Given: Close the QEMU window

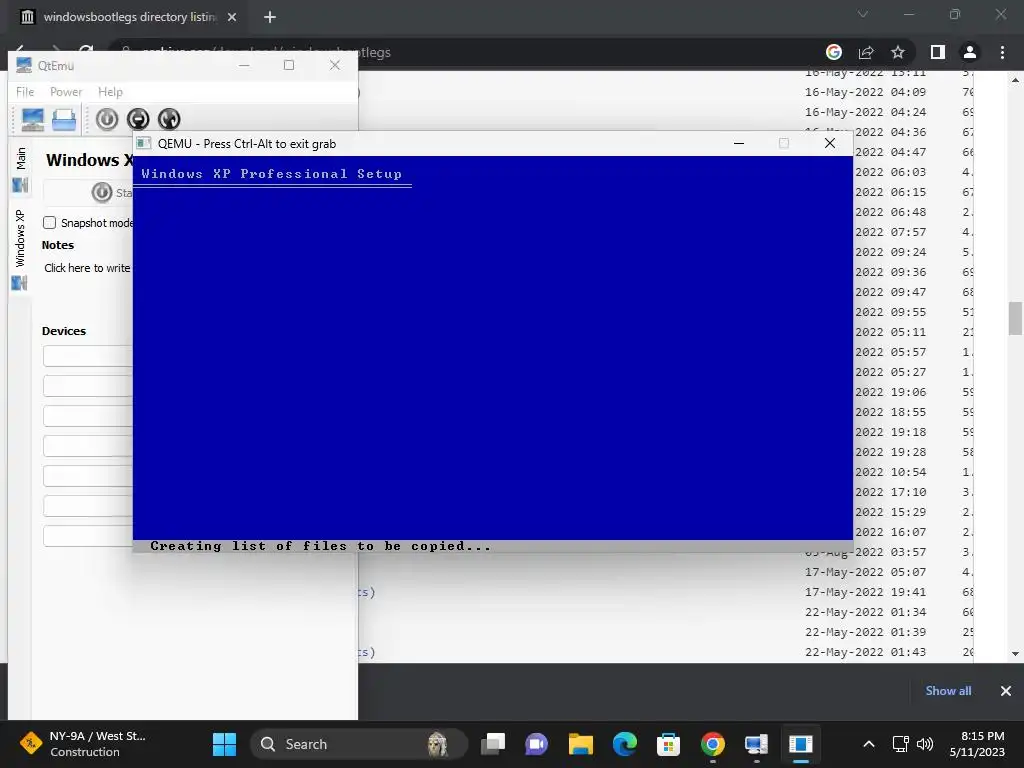Looking at the screenshot, I should 829,143.
